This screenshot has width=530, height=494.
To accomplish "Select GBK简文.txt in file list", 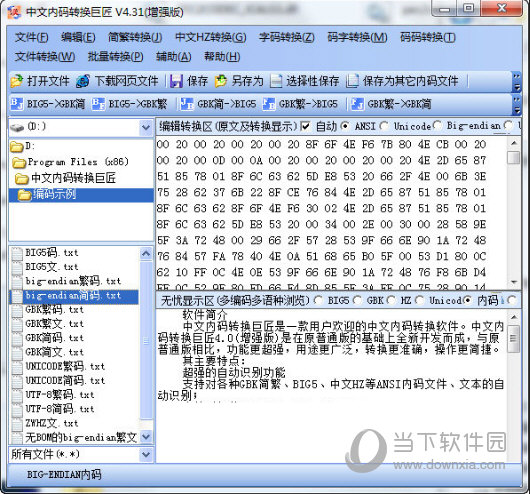I will [54, 353].
